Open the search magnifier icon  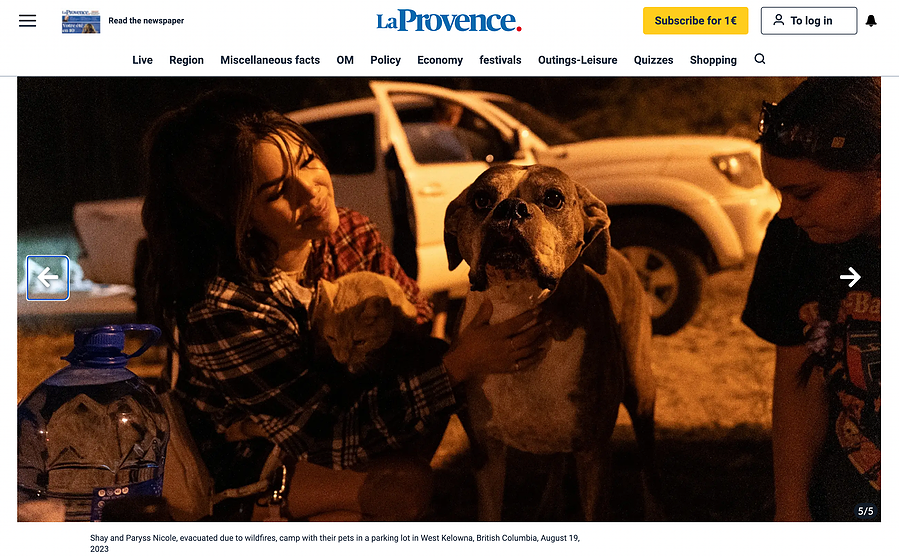pyautogui.click(x=760, y=59)
